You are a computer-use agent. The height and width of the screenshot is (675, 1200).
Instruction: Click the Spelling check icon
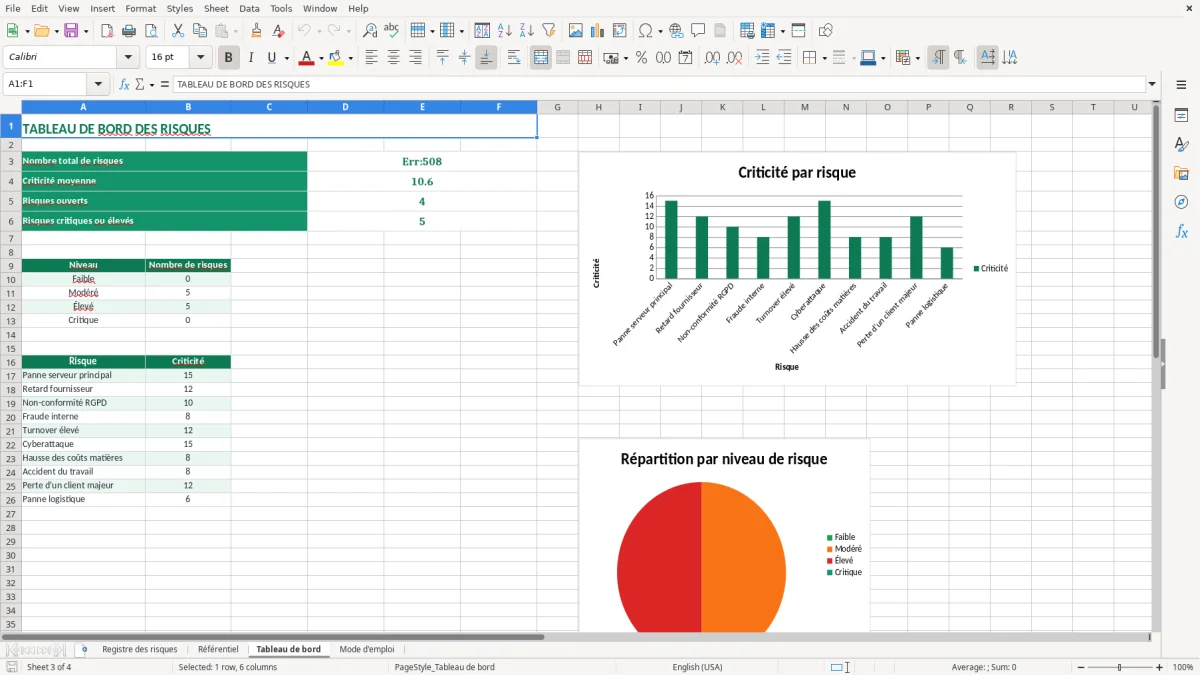[x=391, y=31]
